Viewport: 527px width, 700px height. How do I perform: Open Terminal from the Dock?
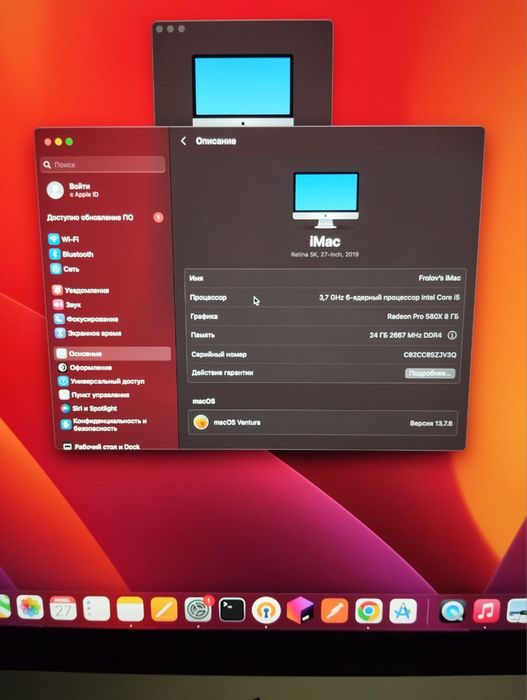[x=232, y=610]
